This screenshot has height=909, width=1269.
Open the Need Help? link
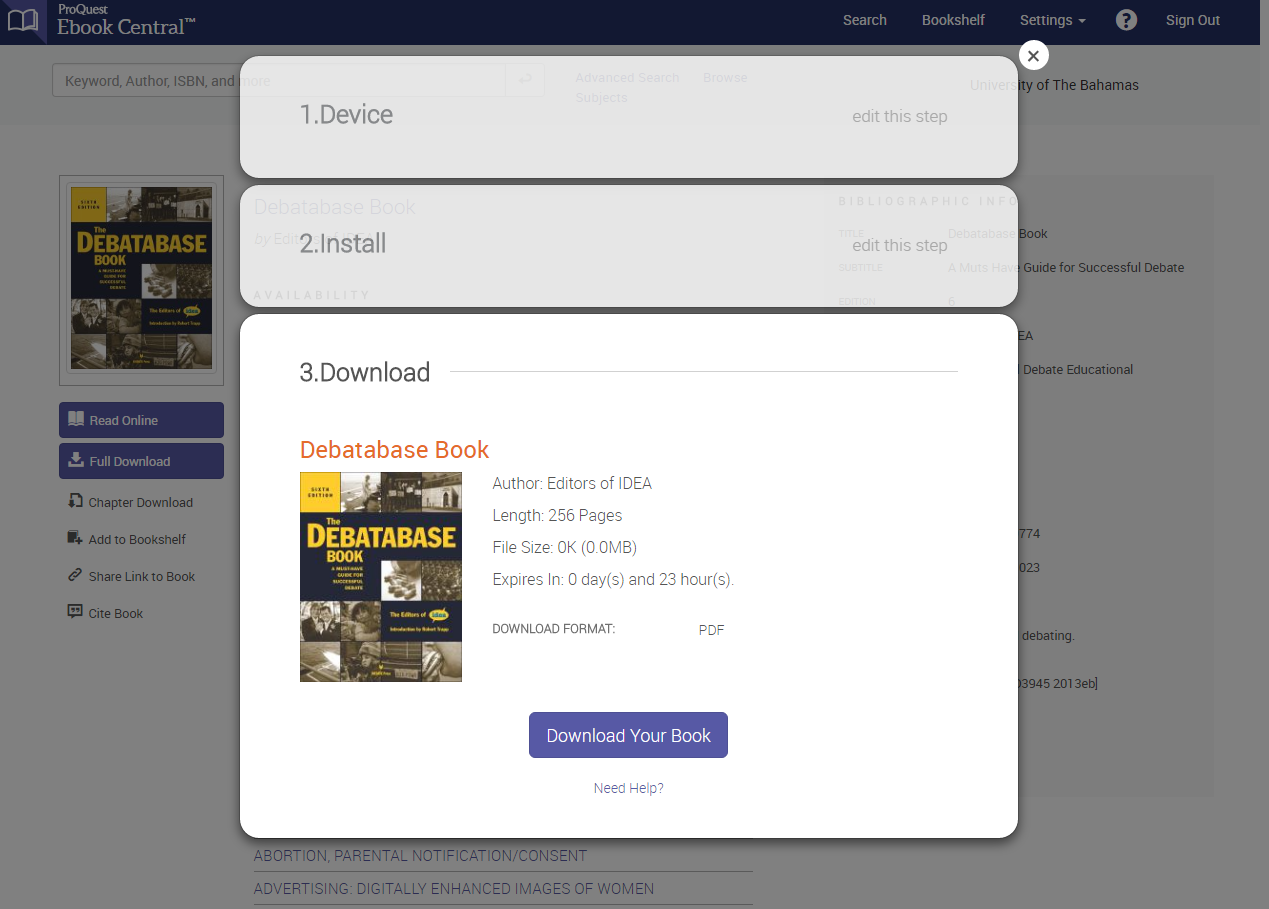(x=628, y=788)
